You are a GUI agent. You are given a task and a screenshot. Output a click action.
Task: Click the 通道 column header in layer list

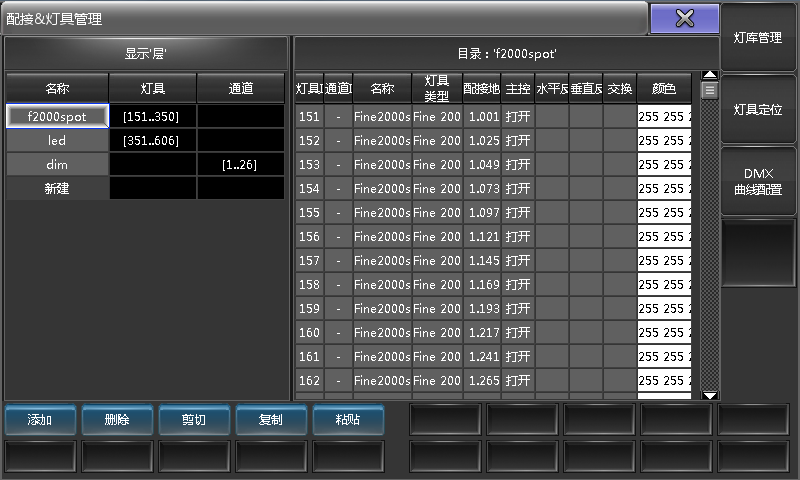240,88
